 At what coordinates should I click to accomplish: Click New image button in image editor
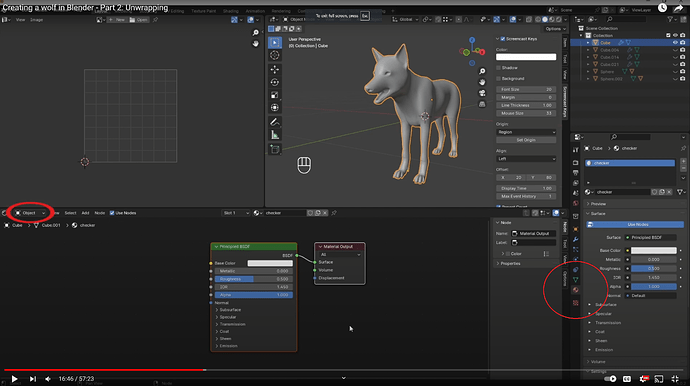[117, 20]
